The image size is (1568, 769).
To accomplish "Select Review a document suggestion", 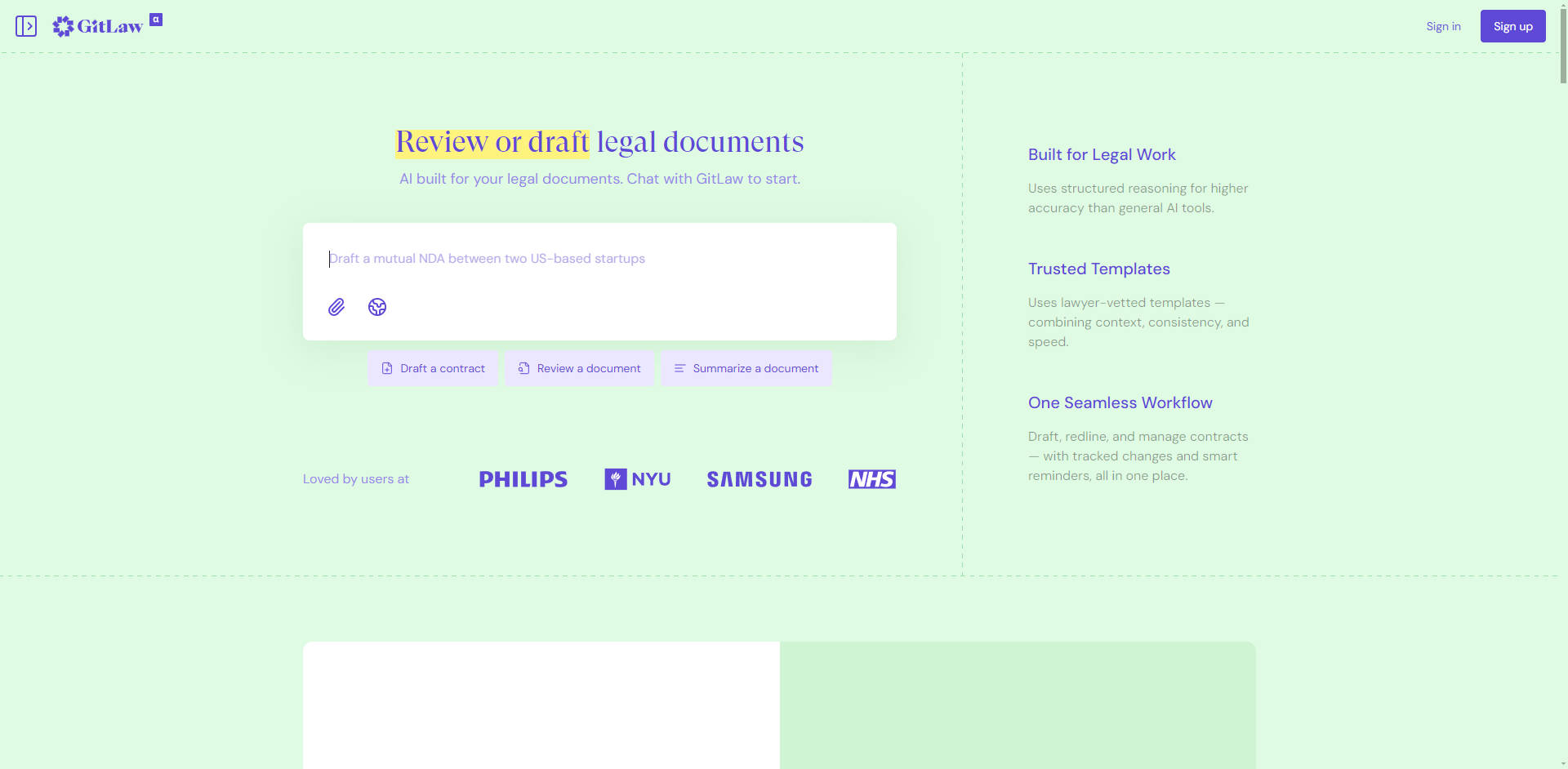I will [579, 368].
